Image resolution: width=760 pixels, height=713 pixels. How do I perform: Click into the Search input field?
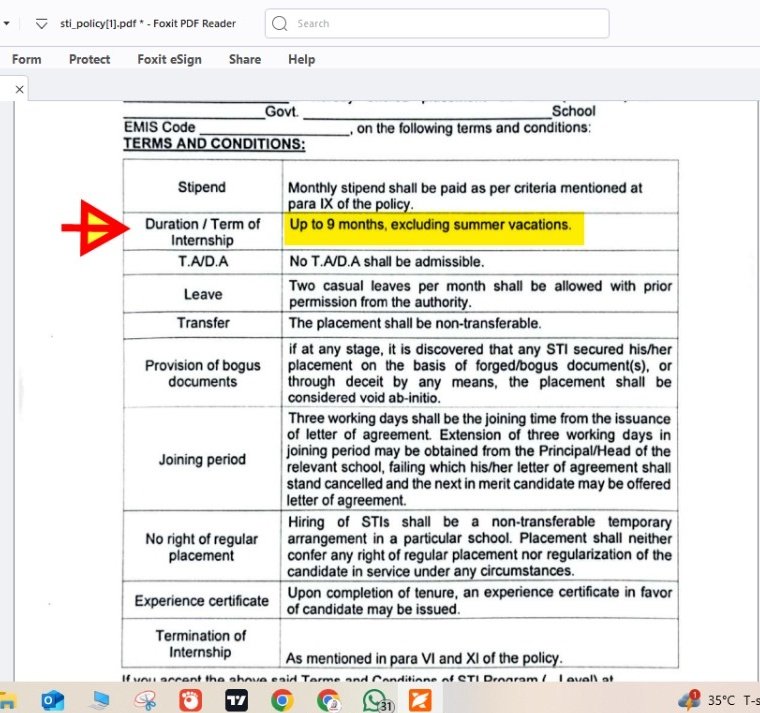437,23
